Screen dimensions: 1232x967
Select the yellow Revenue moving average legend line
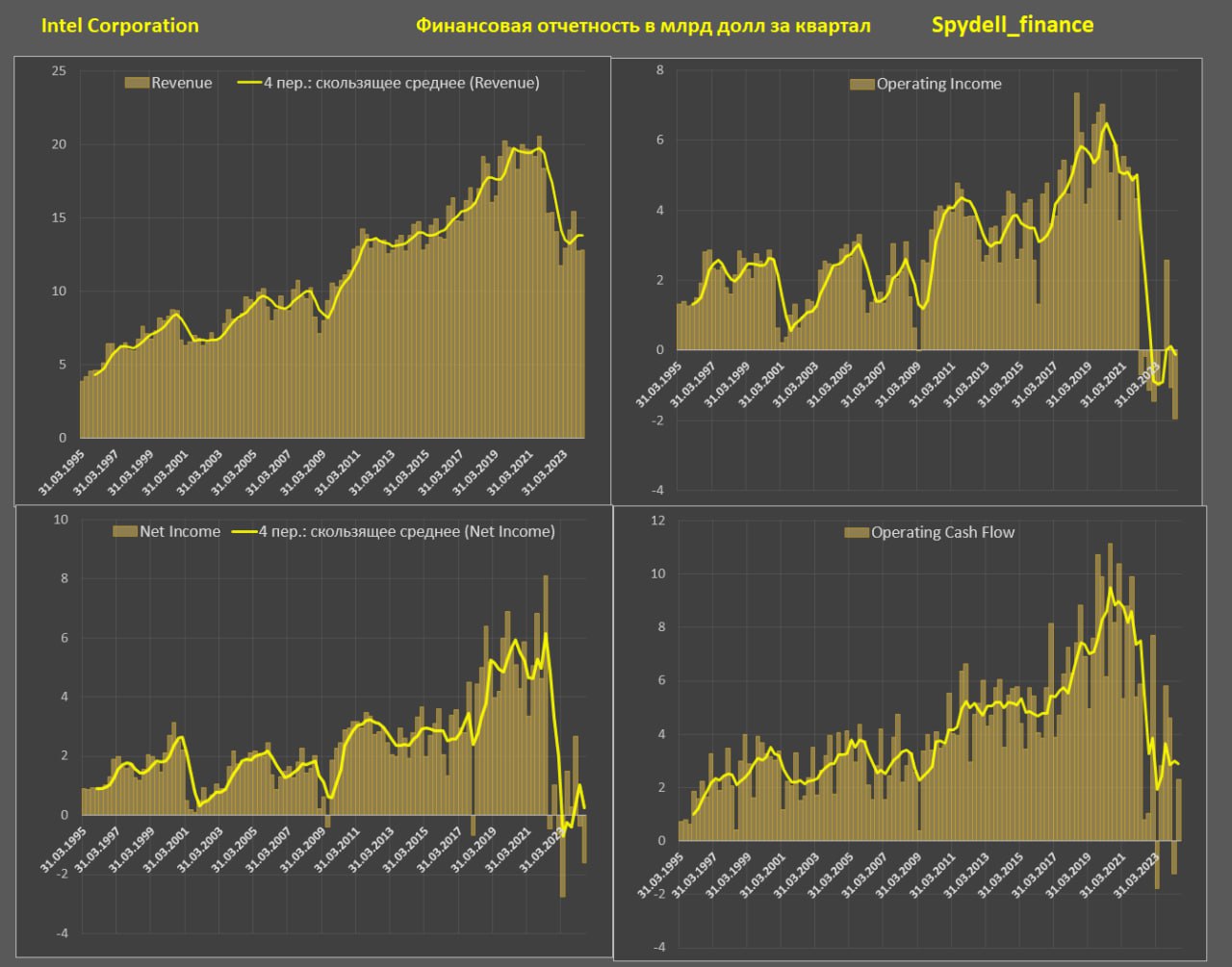click(248, 83)
